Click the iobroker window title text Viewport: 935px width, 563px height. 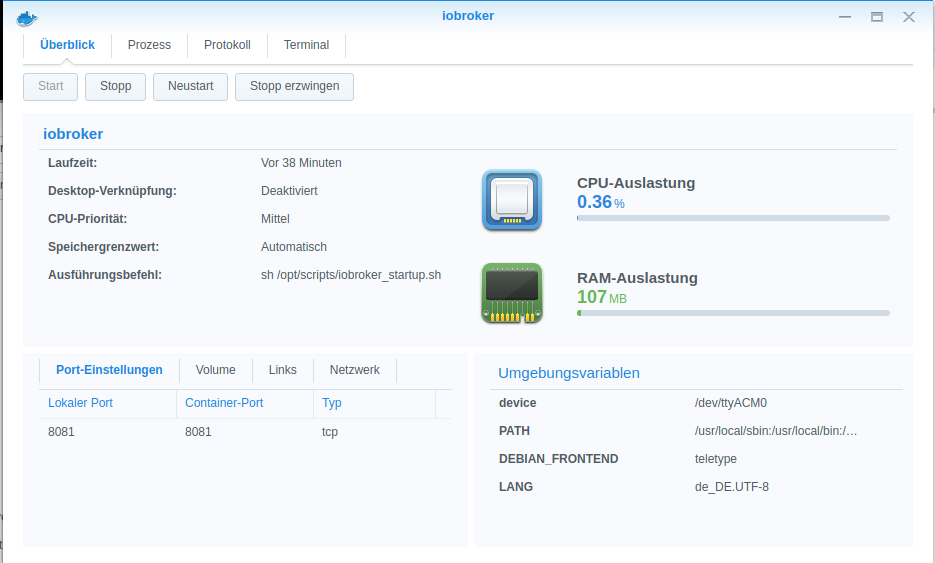468,16
